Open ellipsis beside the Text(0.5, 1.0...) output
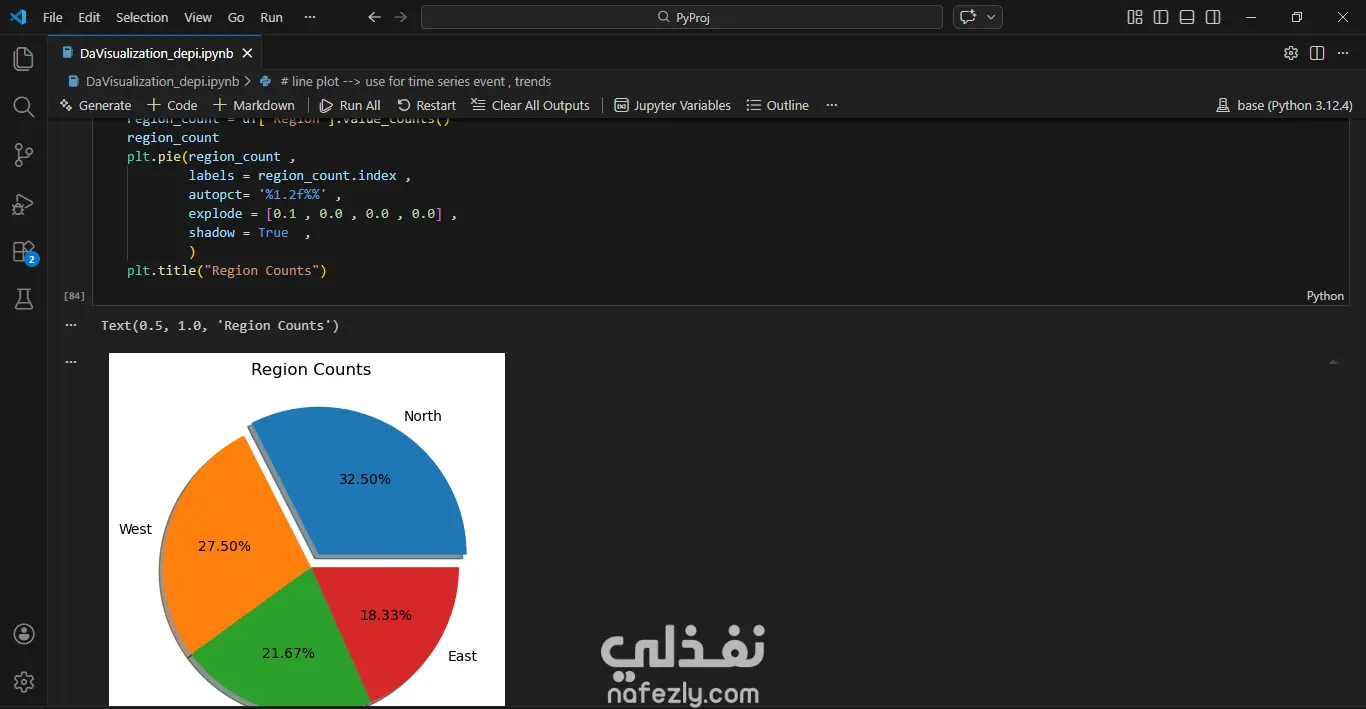 [70, 325]
